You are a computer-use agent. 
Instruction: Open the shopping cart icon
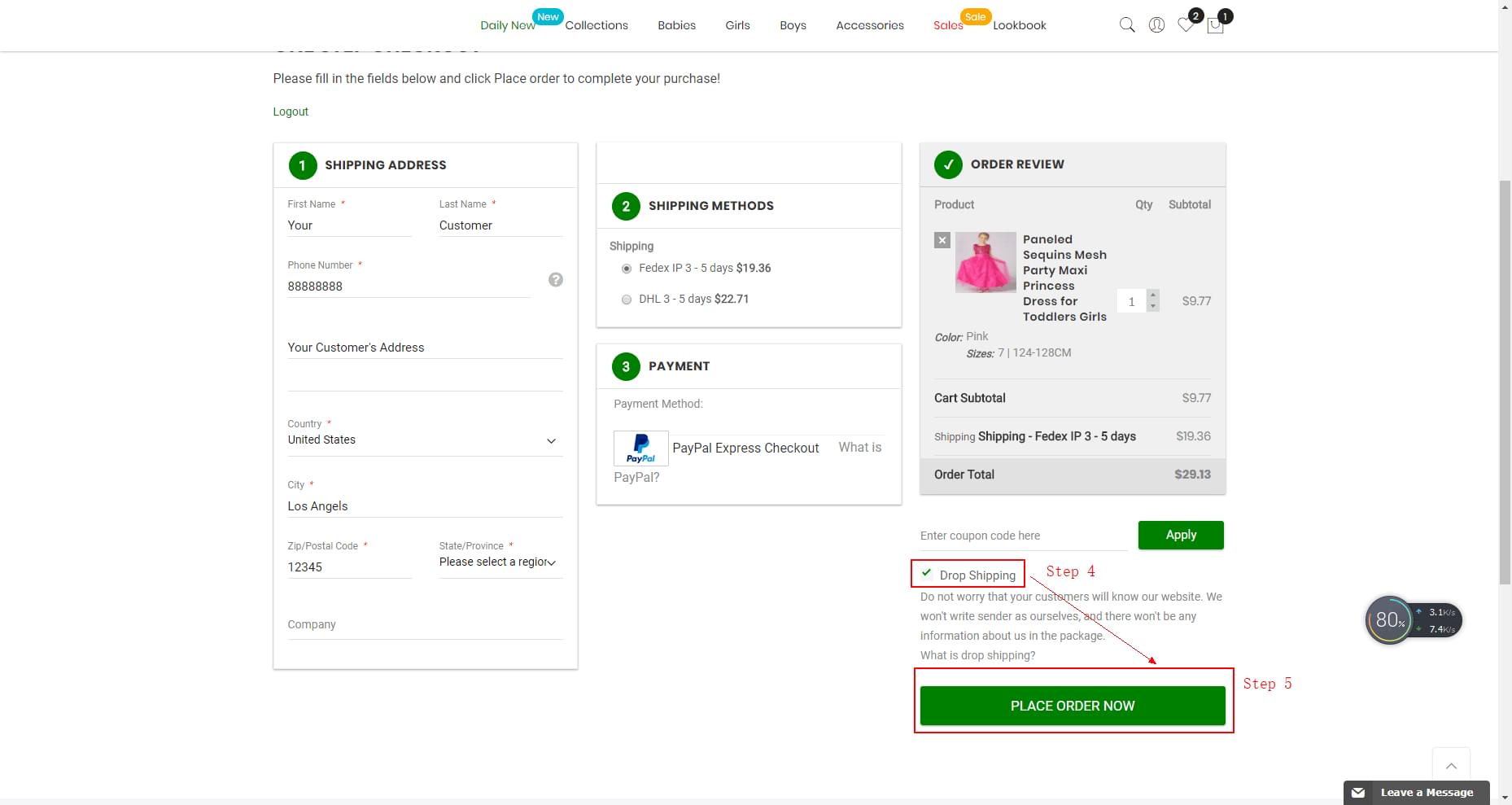pos(1215,26)
